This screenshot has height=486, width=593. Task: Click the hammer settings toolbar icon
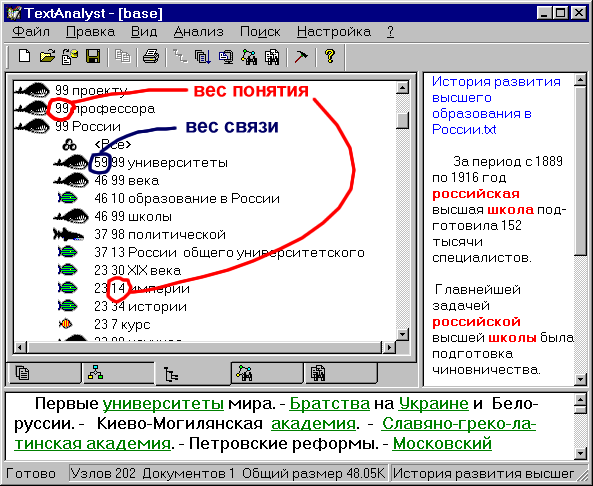[301, 57]
